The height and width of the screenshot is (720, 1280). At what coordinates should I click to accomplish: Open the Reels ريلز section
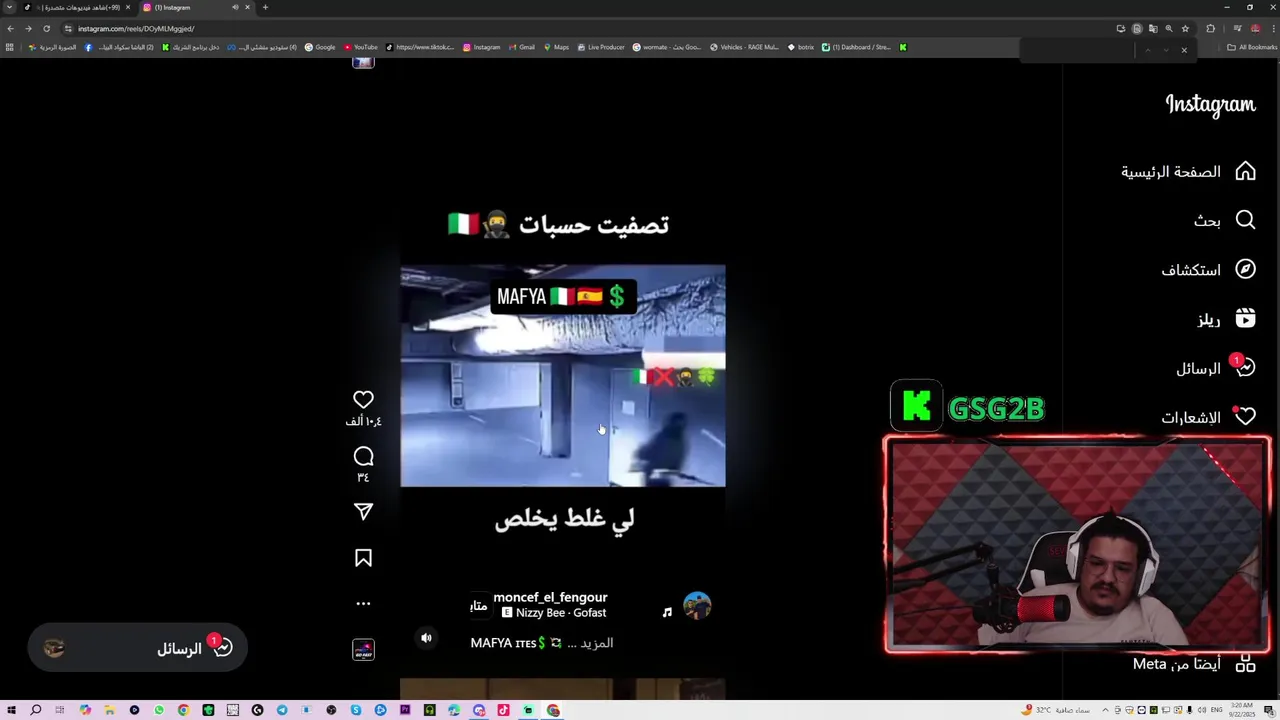pyautogui.click(x=1226, y=319)
